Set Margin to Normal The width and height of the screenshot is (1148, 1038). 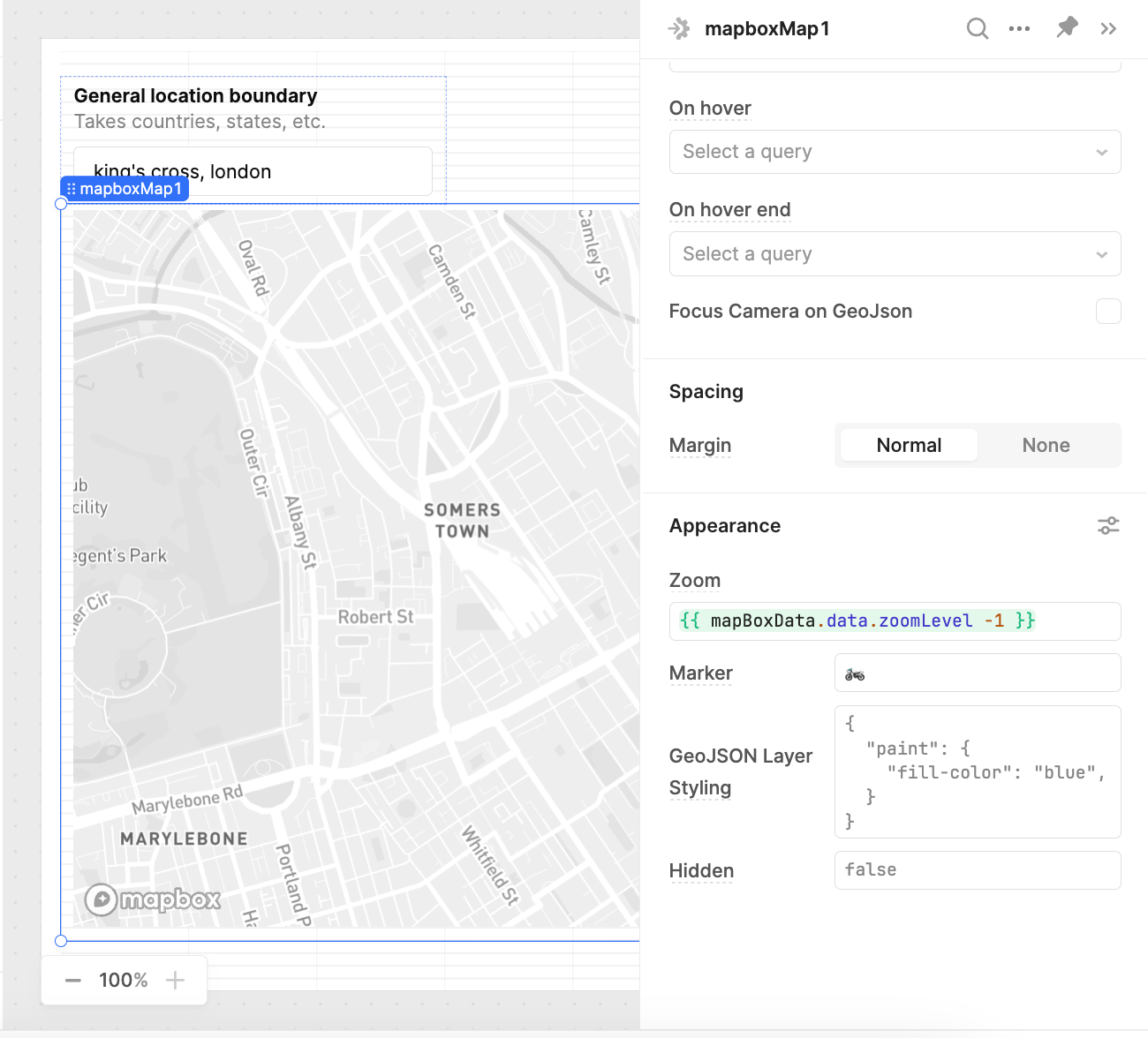909,445
